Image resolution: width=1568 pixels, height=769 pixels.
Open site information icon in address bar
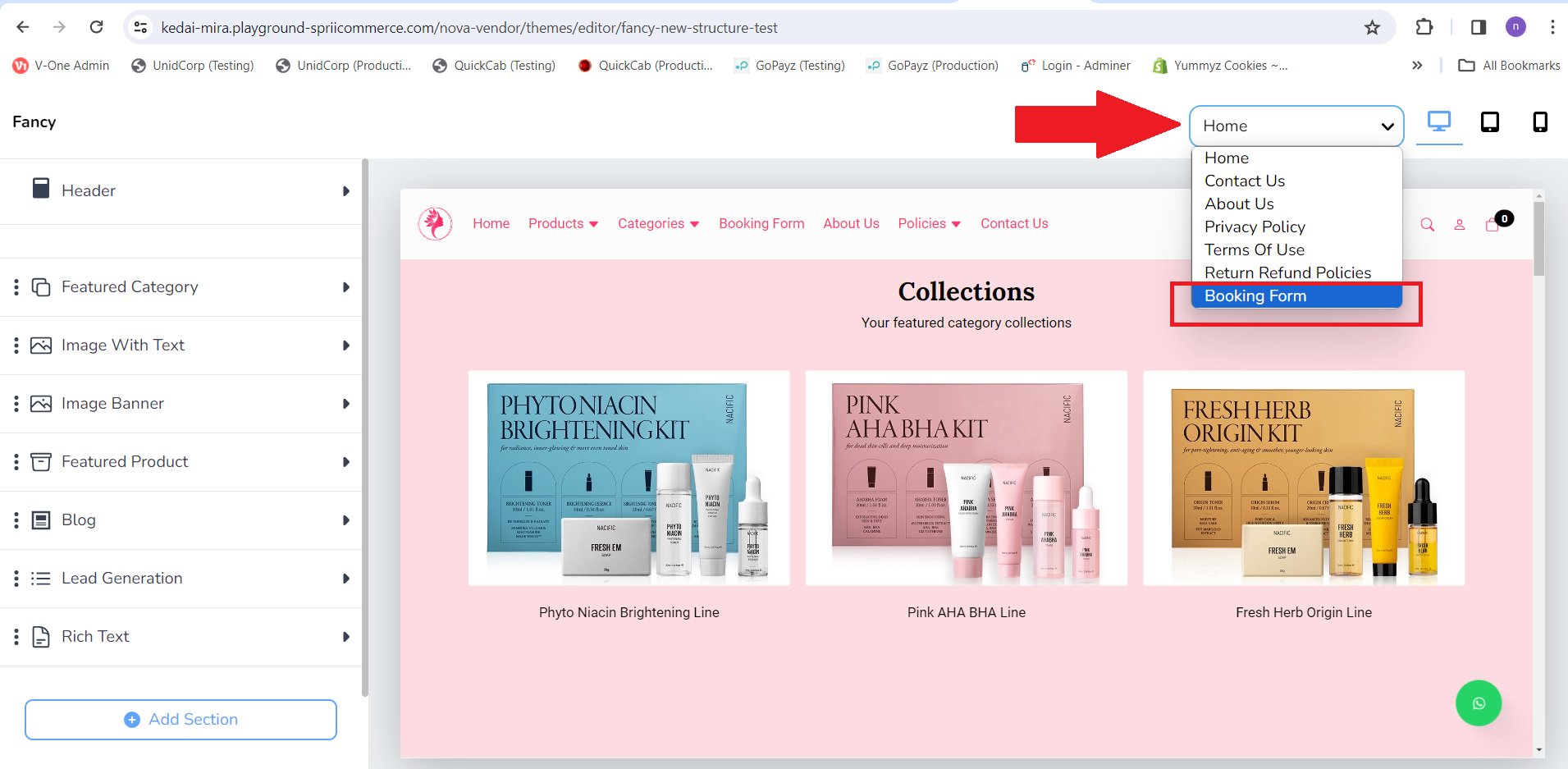coord(141,27)
